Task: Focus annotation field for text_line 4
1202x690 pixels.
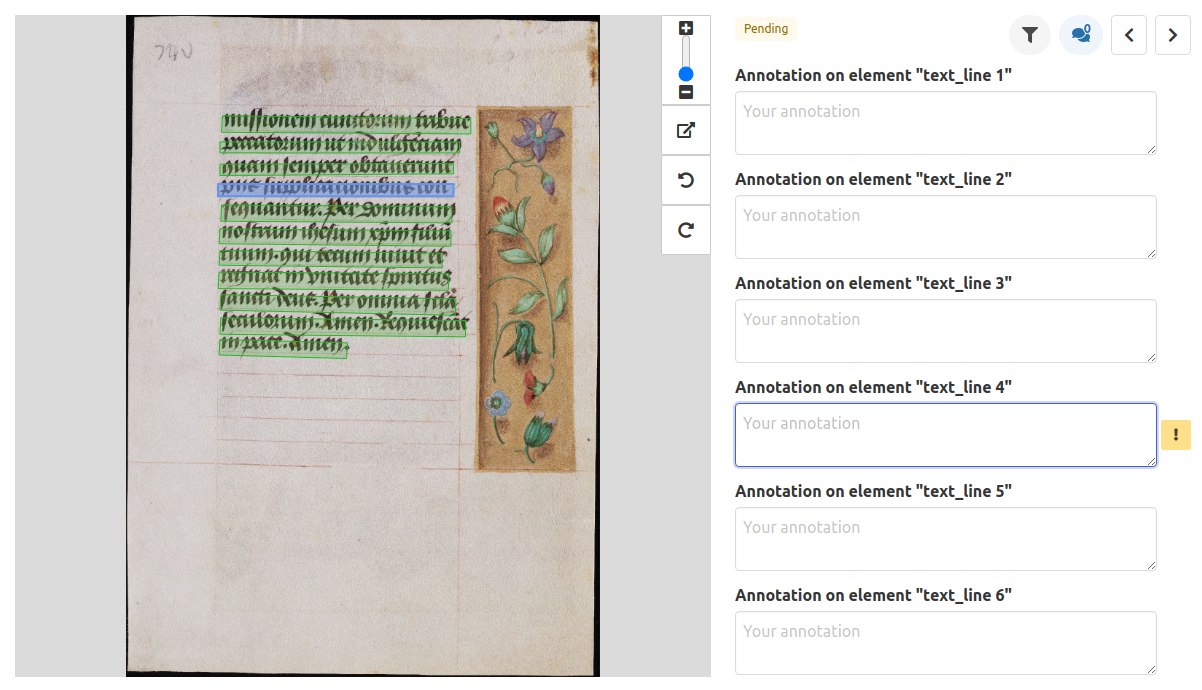Action: (x=946, y=435)
